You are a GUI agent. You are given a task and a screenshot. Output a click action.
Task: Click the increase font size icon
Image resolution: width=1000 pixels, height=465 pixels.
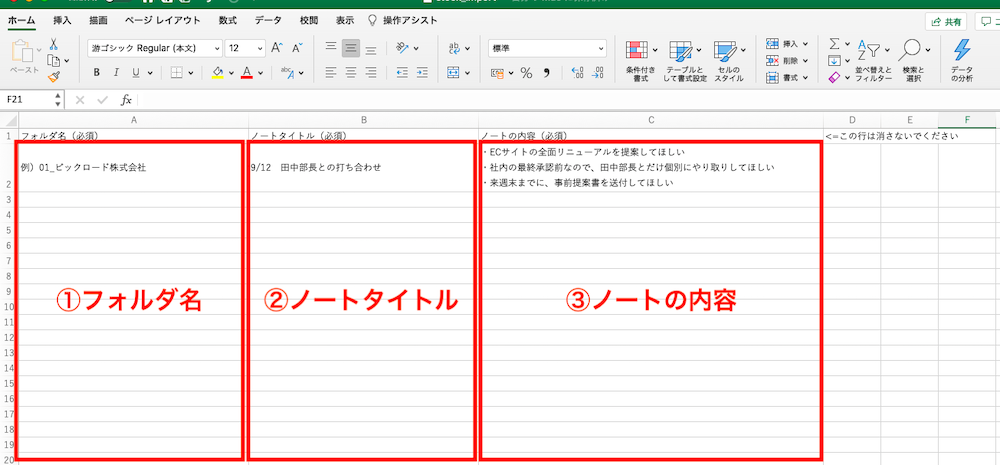click(278, 47)
